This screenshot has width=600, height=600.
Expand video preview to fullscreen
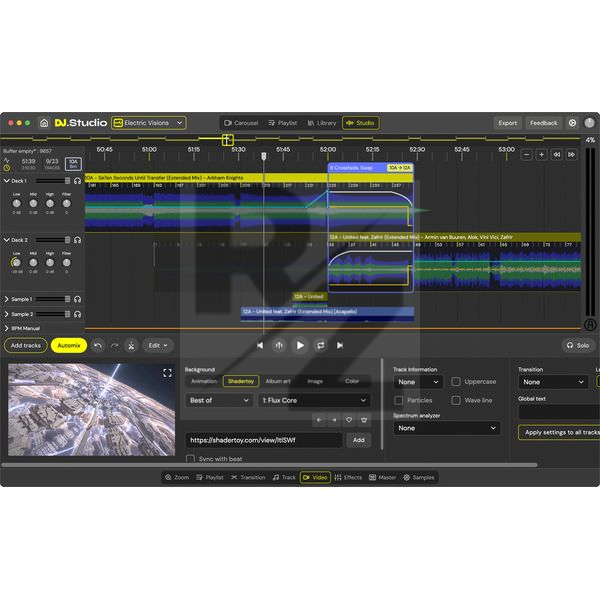167,373
